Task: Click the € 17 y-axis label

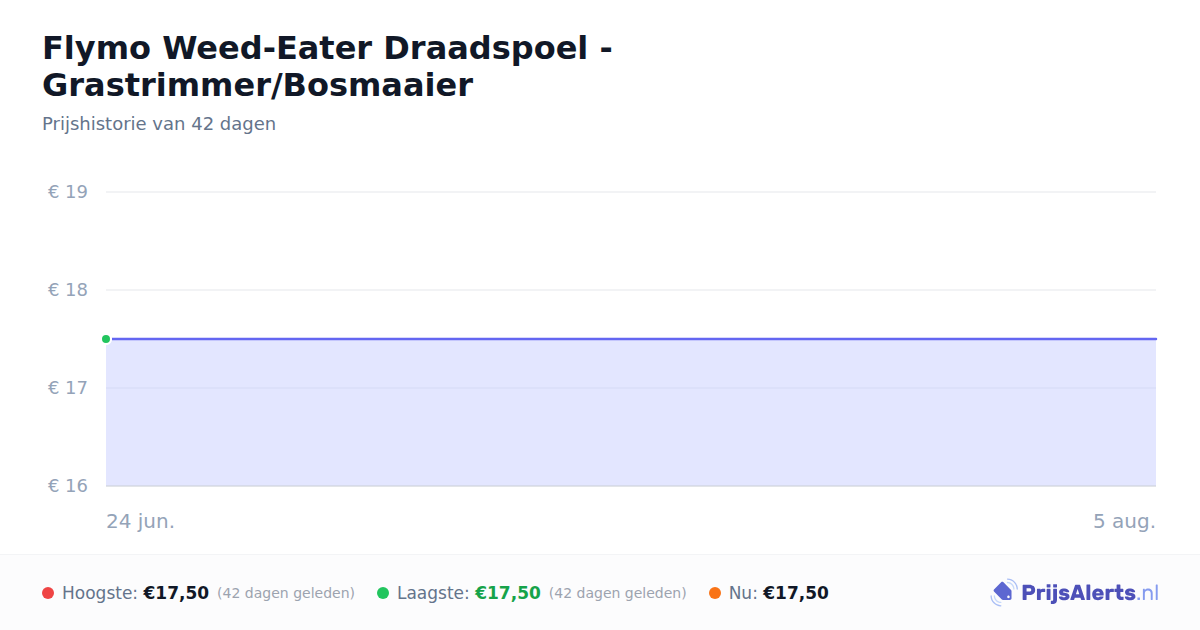Action: coord(68,388)
